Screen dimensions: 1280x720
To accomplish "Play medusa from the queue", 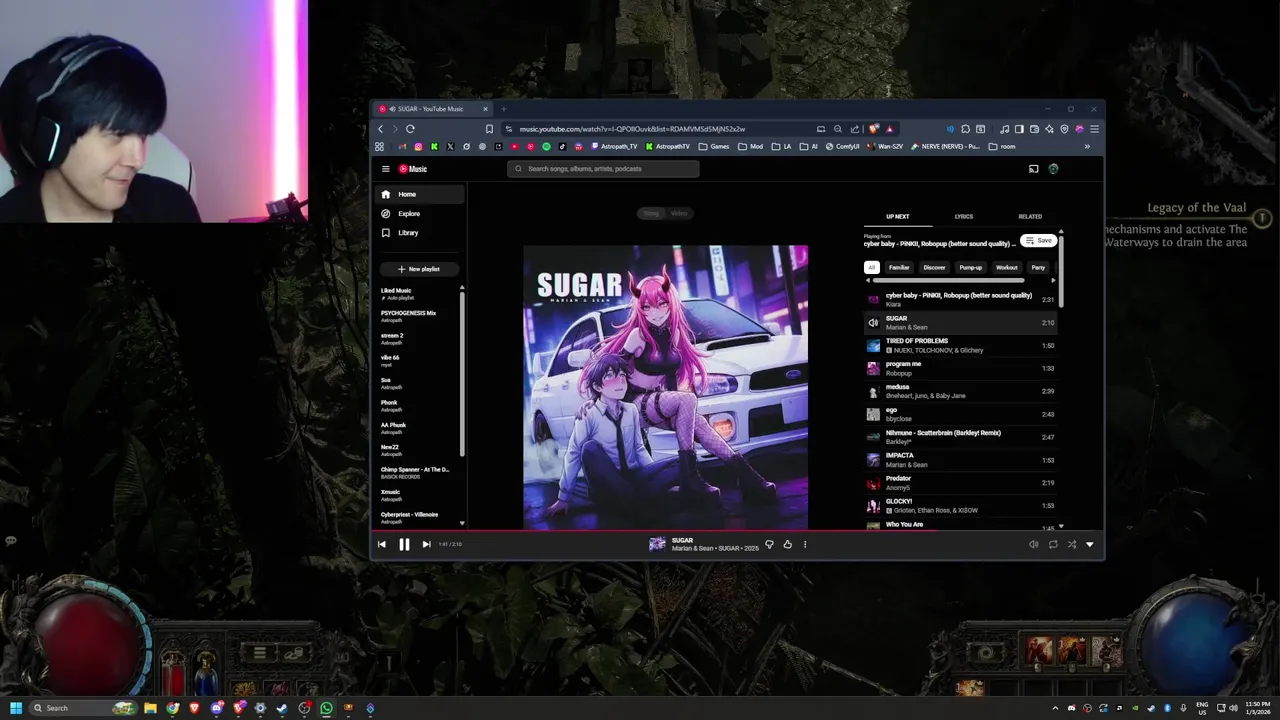I will click(x=960, y=391).
